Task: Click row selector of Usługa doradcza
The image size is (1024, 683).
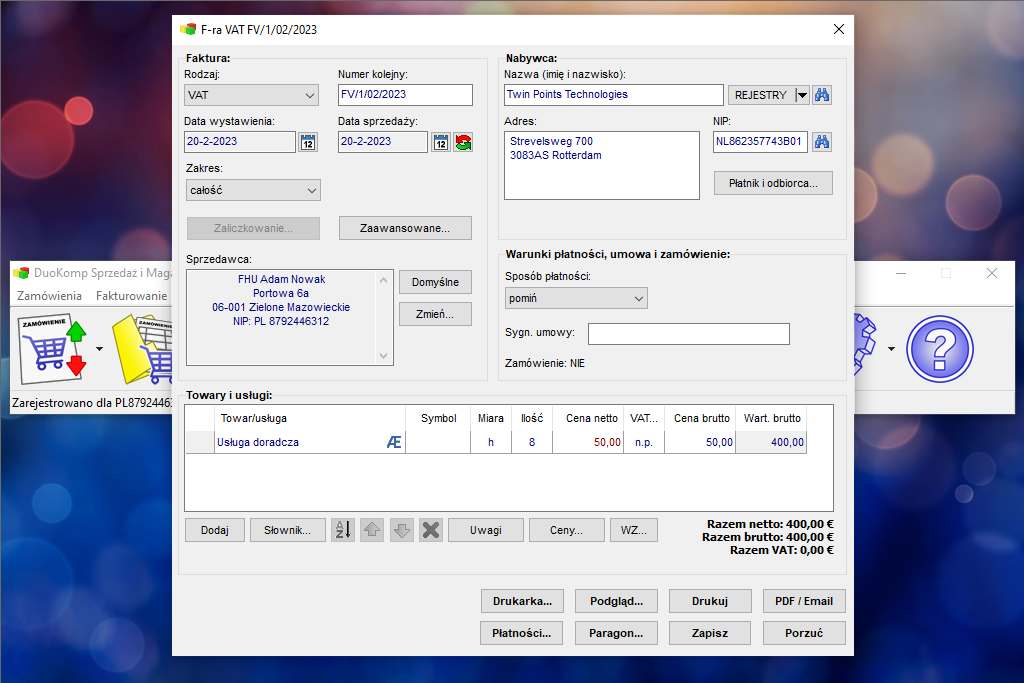Action: pyautogui.click(x=200, y=442)
